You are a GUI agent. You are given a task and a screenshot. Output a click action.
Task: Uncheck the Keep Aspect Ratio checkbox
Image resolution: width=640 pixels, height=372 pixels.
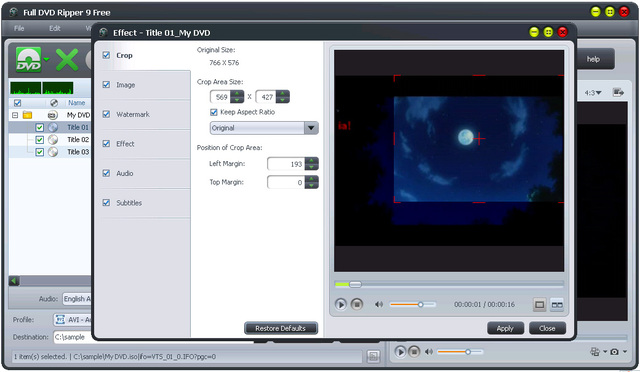click(x=213, y=112)
